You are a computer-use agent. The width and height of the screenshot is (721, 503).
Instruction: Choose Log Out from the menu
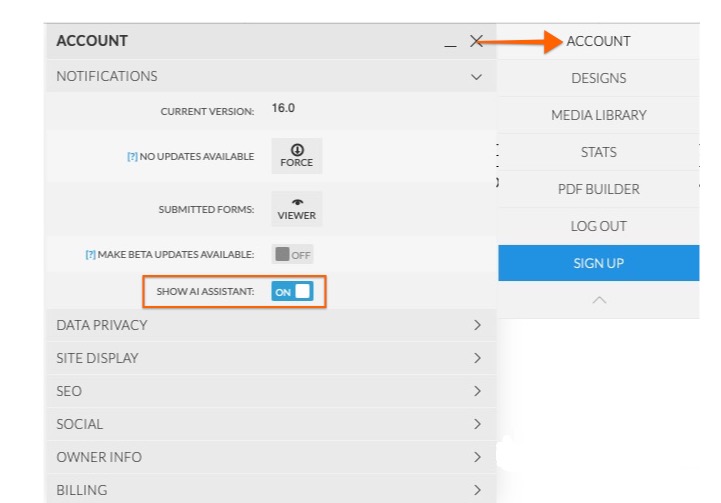[599, 226]
